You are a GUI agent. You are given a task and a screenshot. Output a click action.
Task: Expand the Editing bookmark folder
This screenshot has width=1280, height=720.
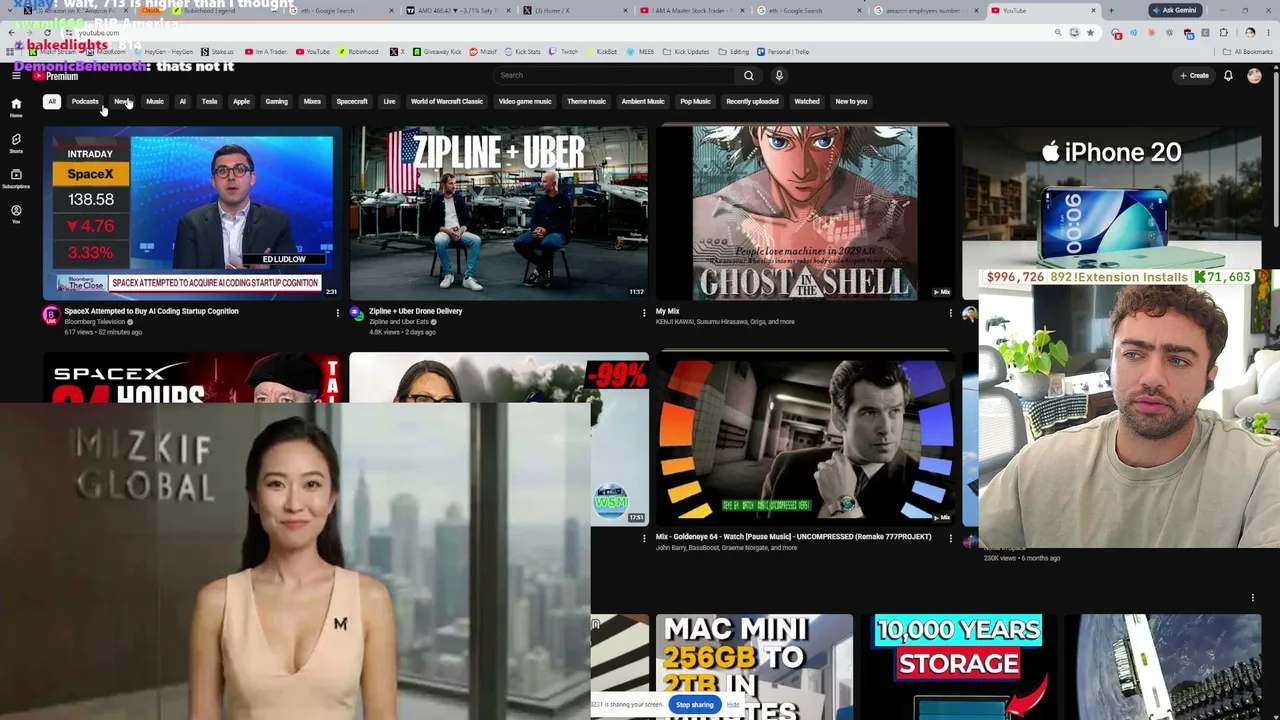(x=733, y=52)
